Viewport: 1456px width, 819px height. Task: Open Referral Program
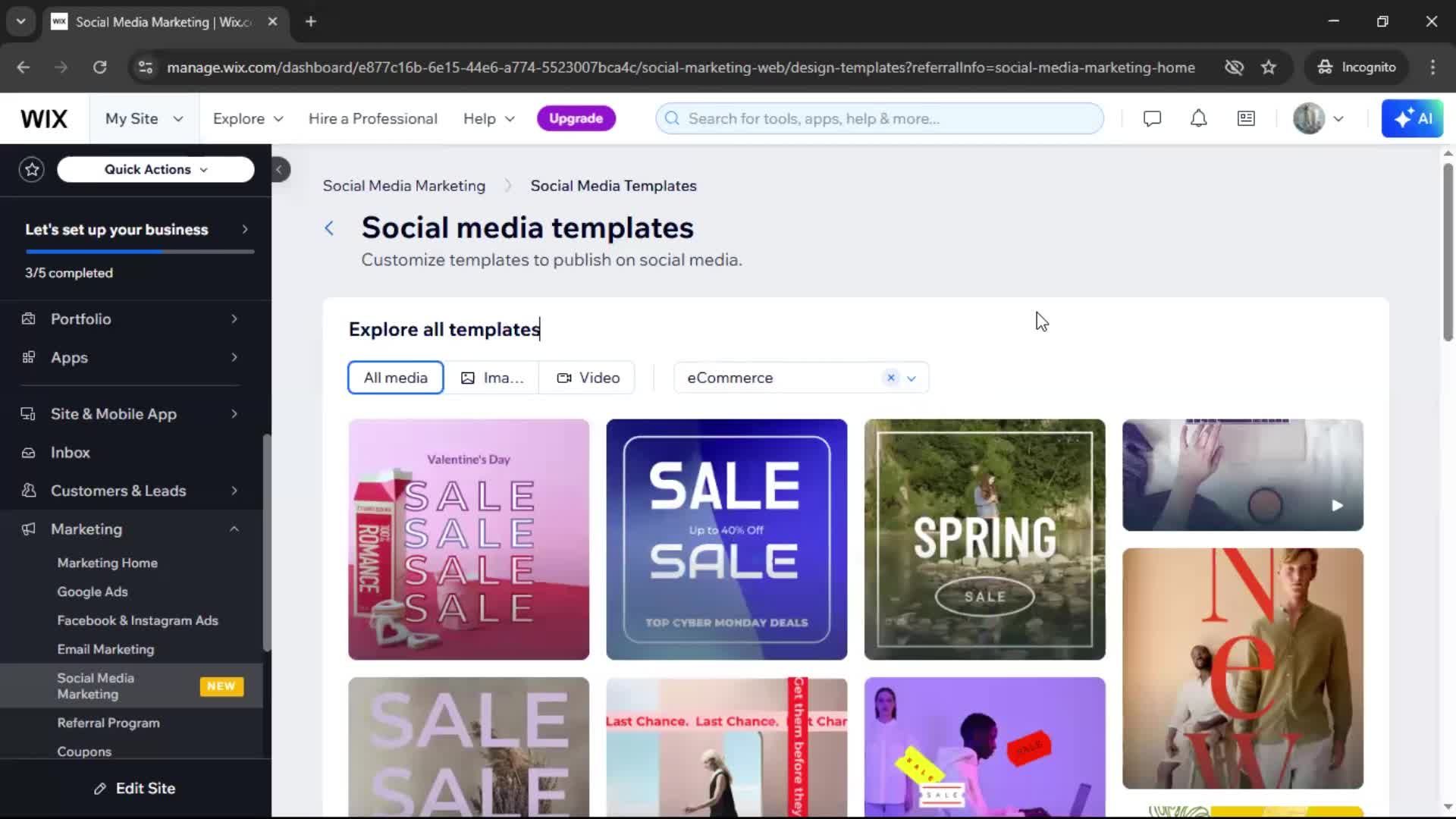[108, 723]
